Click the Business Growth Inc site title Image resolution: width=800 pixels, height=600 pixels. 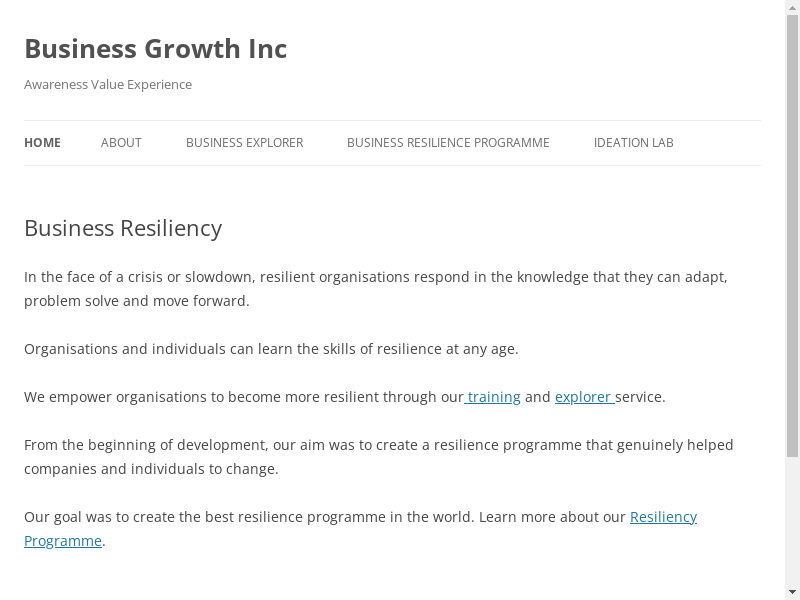(x=155, y=49)
